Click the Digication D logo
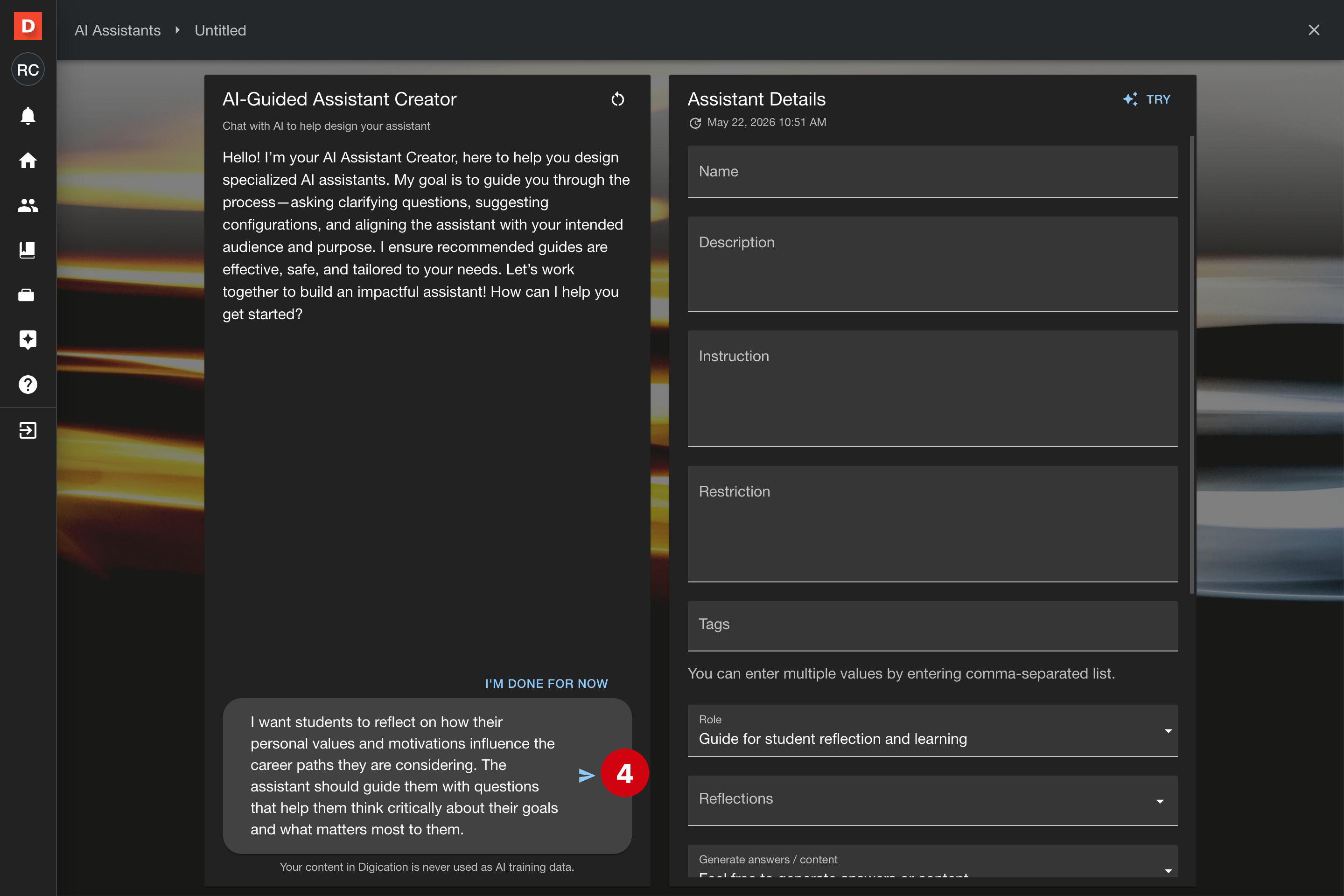 pos(28,26)
